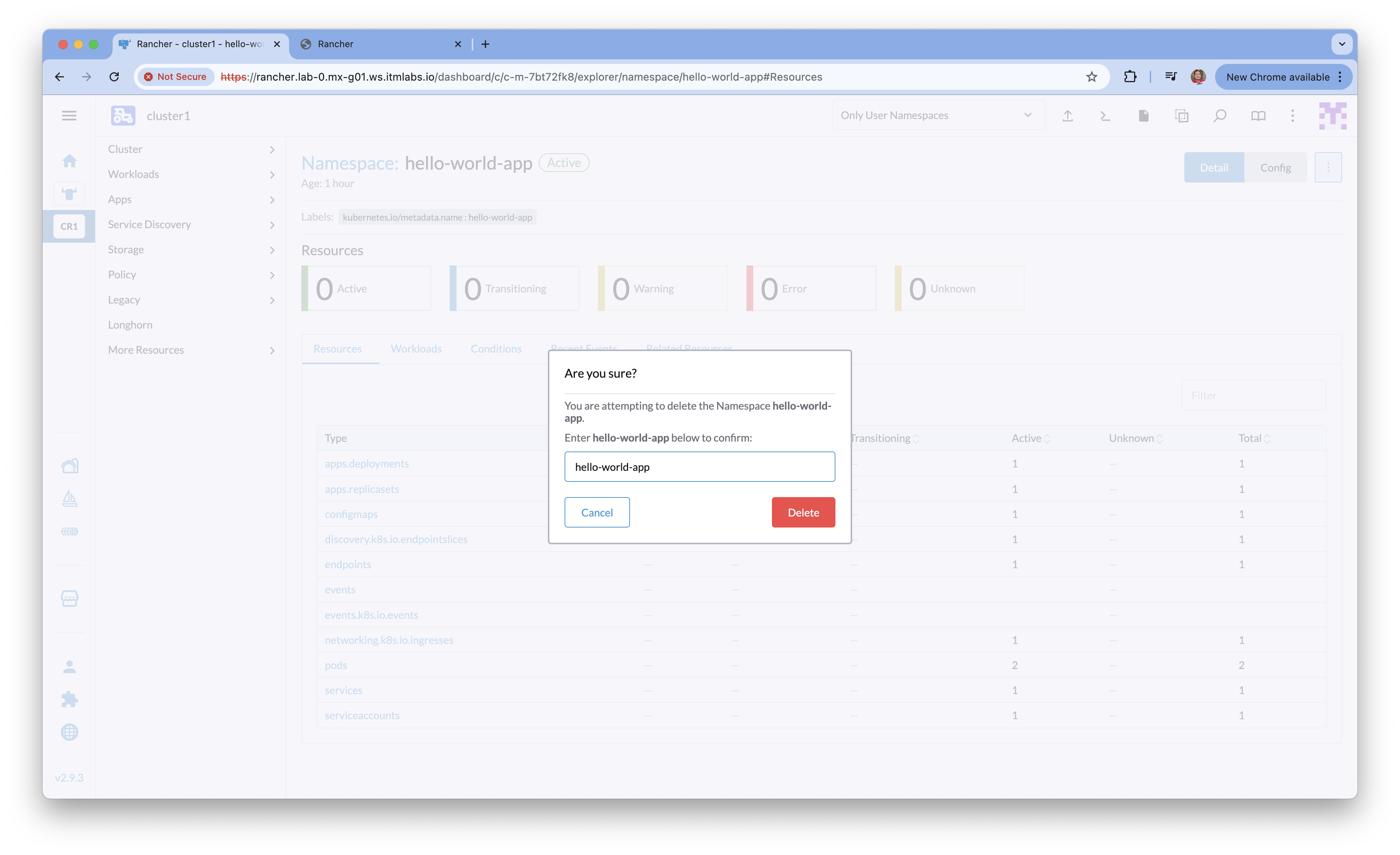Click the kubectl shell icon
Viewport: 1400px width, 855px height.
(x=1105, y=116)
